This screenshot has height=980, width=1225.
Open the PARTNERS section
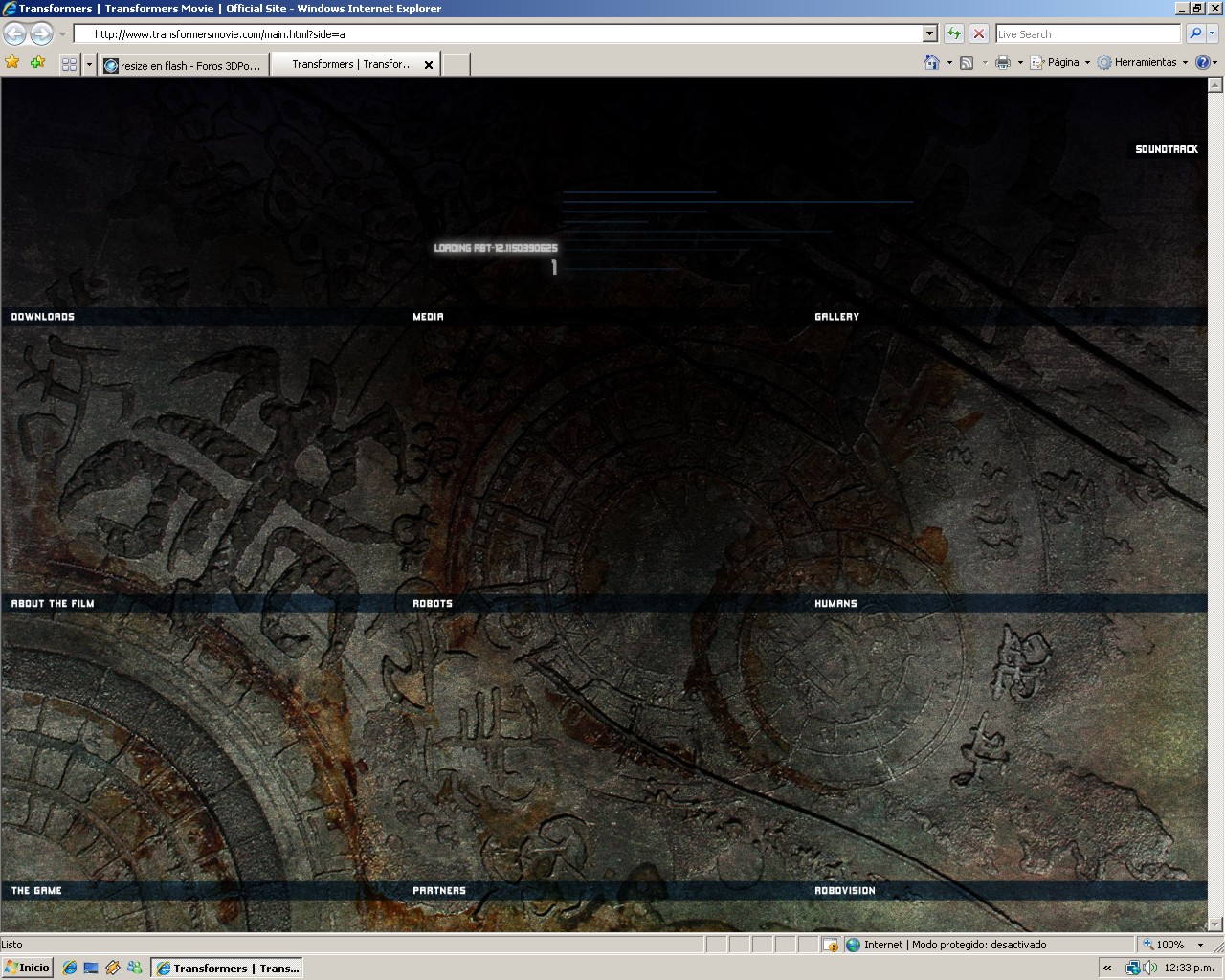coord(439,891)
